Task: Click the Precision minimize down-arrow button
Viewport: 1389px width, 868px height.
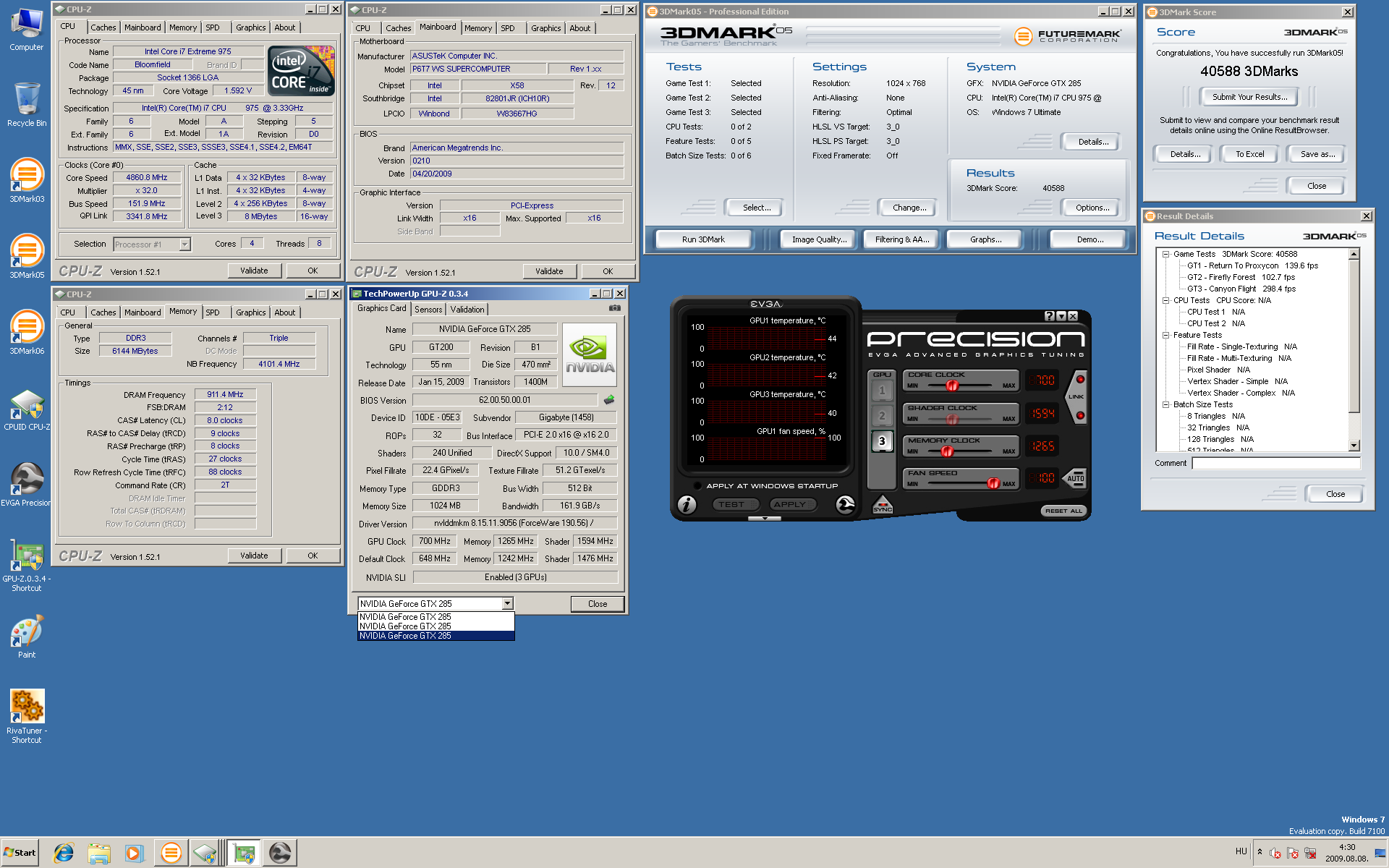Action: (1061, 316)
